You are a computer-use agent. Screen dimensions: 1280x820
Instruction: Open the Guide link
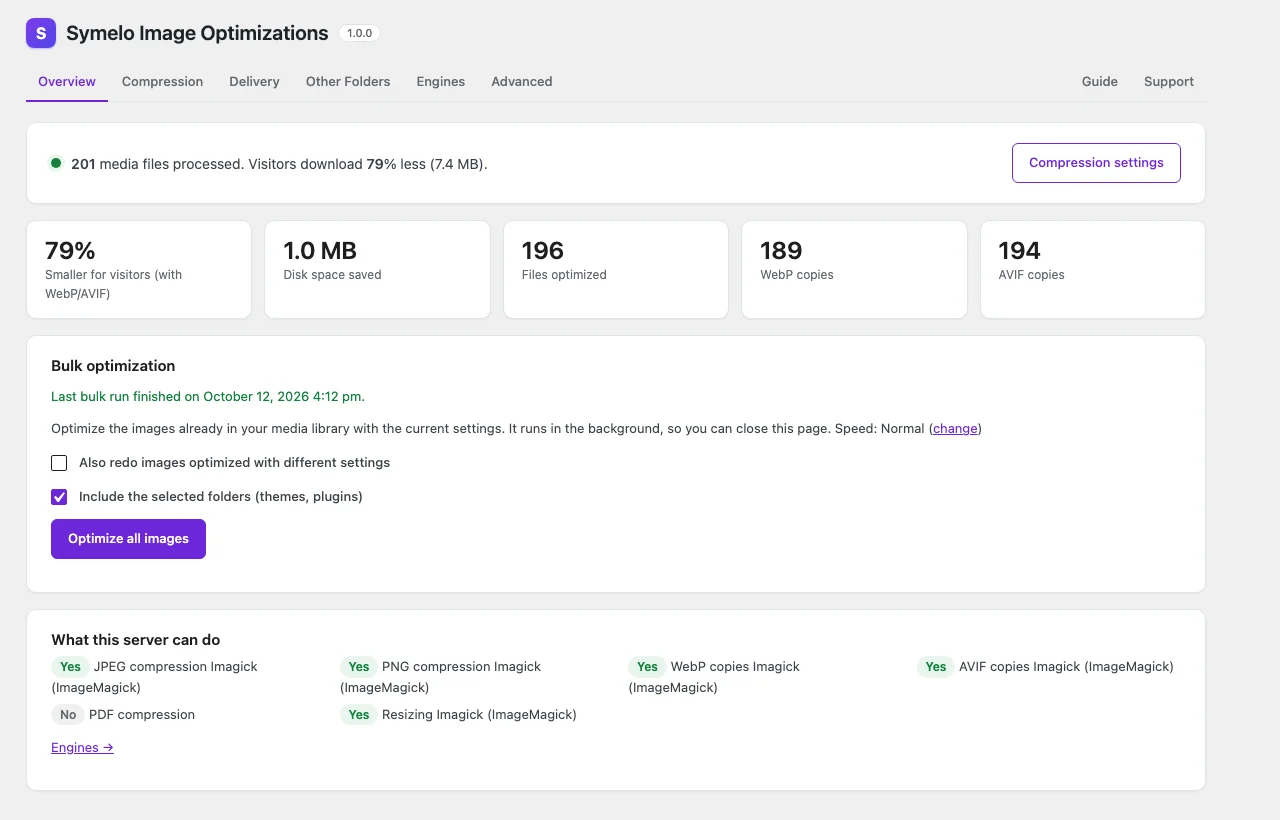coord(1100,82)
